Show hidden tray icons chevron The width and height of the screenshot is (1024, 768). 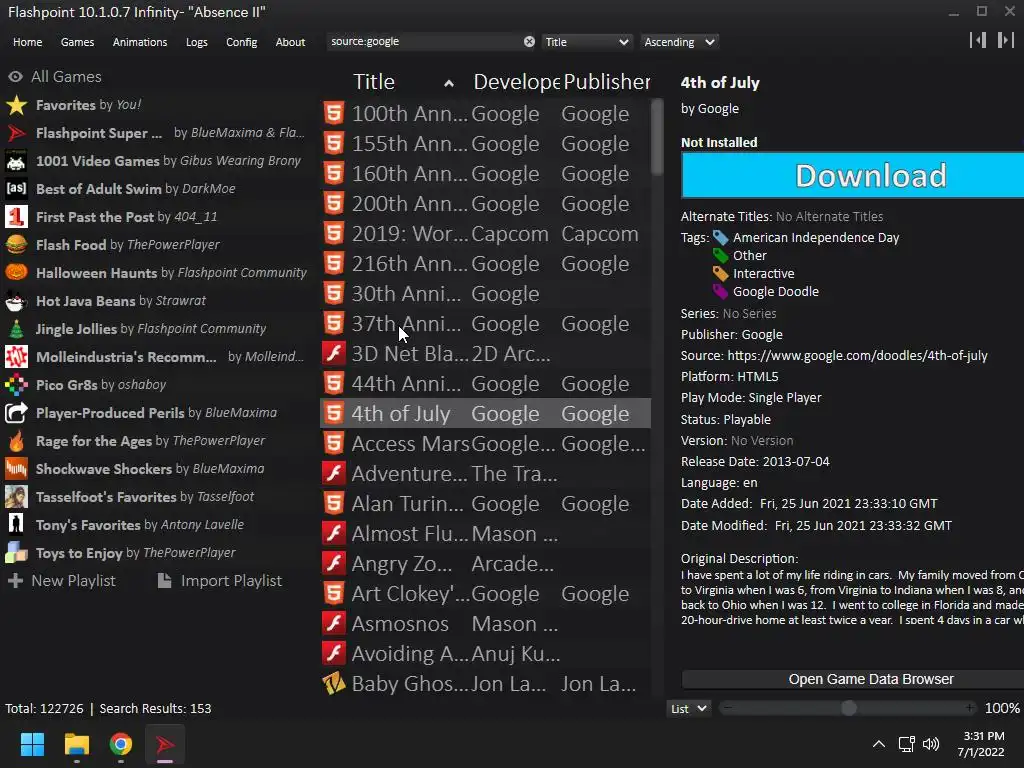tap(879, 744)
